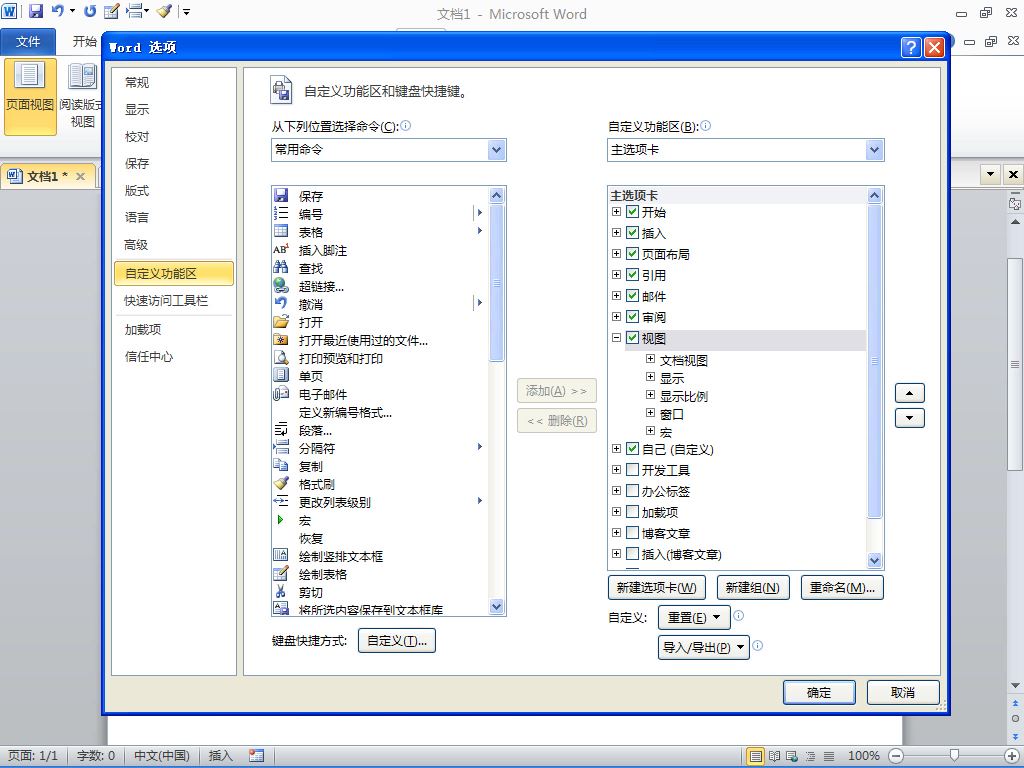Expand the 显示比例 group node

point(650,394)
